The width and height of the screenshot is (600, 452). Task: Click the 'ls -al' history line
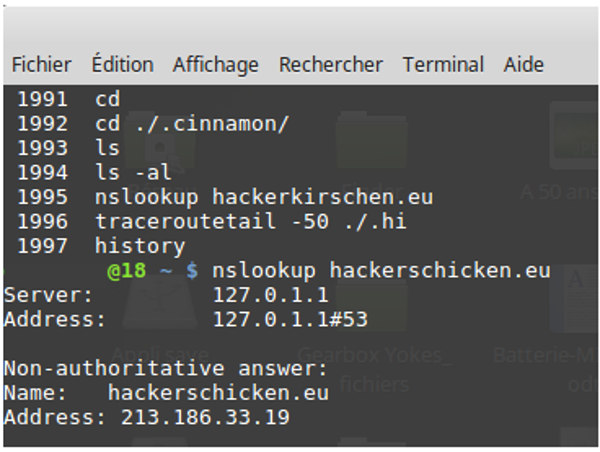tap(94, 173)
